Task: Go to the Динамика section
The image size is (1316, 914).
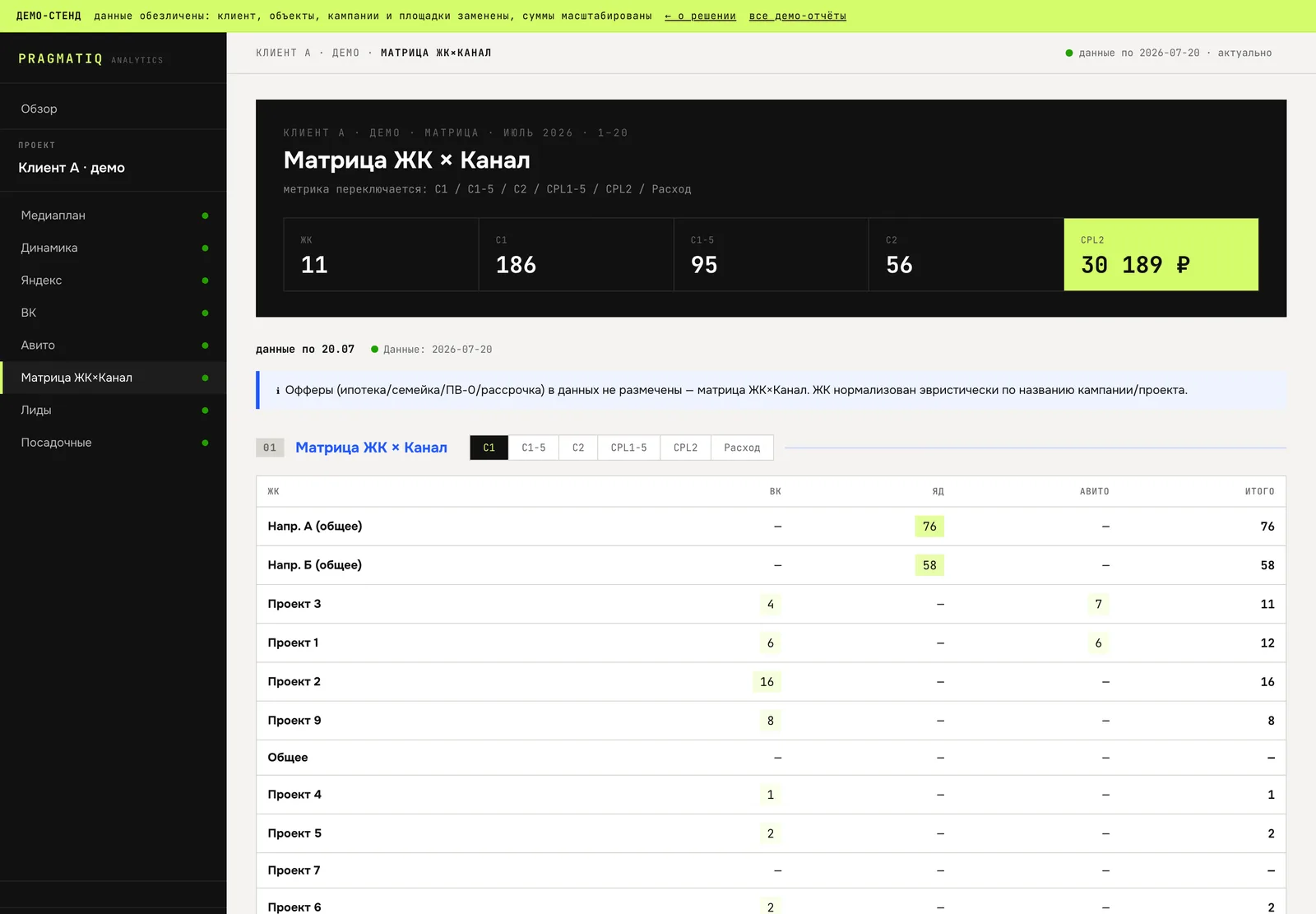Action: coord(113,248)
